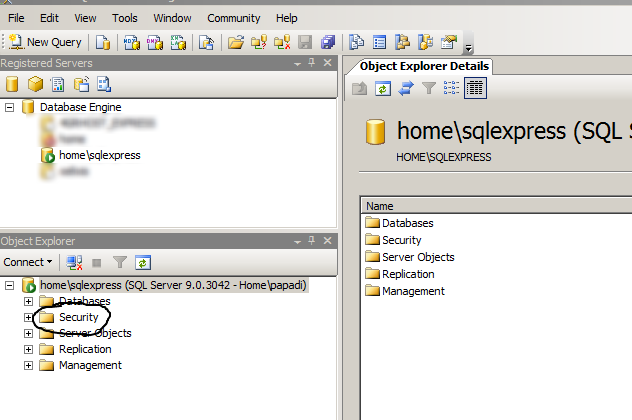Expand the Replication tree node

(x=28, y=349)
